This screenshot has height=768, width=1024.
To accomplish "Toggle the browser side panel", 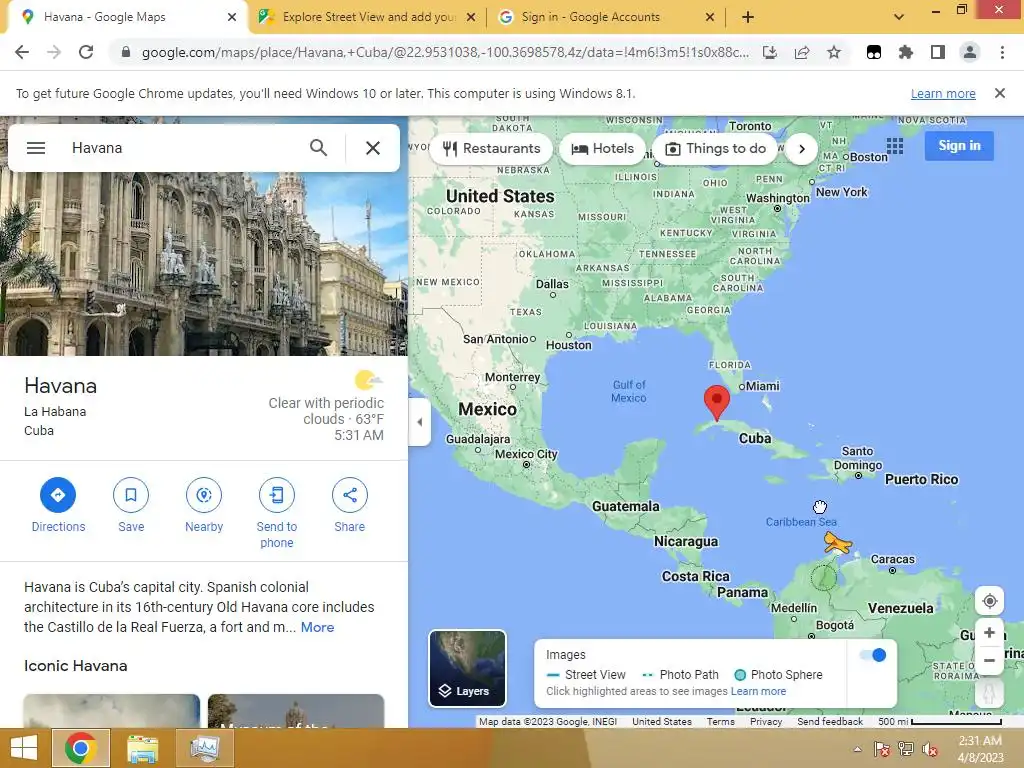I will coord(938,52).
